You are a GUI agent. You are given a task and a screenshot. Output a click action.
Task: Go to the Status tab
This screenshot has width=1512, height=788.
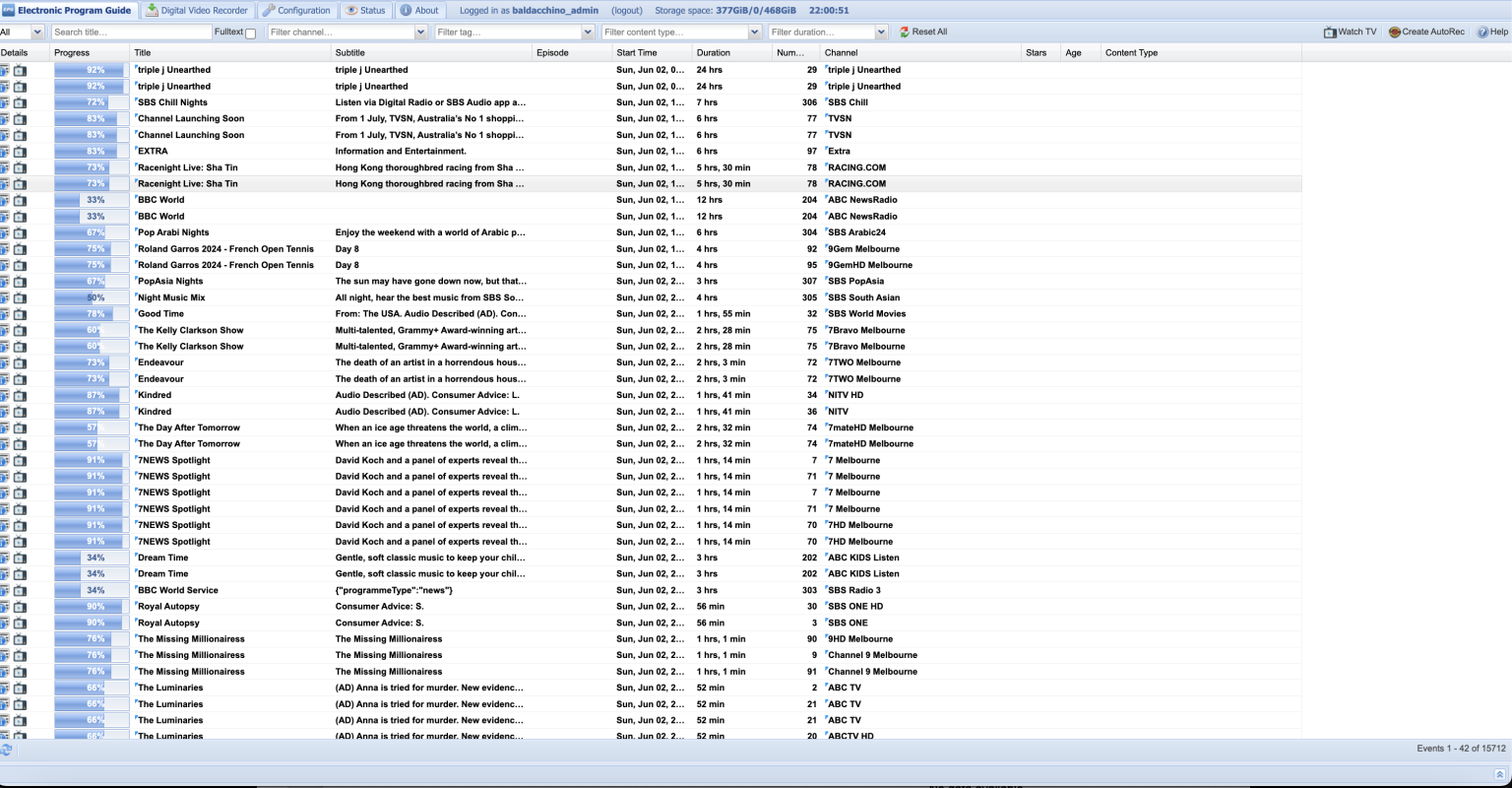click(x=365, y=11)
